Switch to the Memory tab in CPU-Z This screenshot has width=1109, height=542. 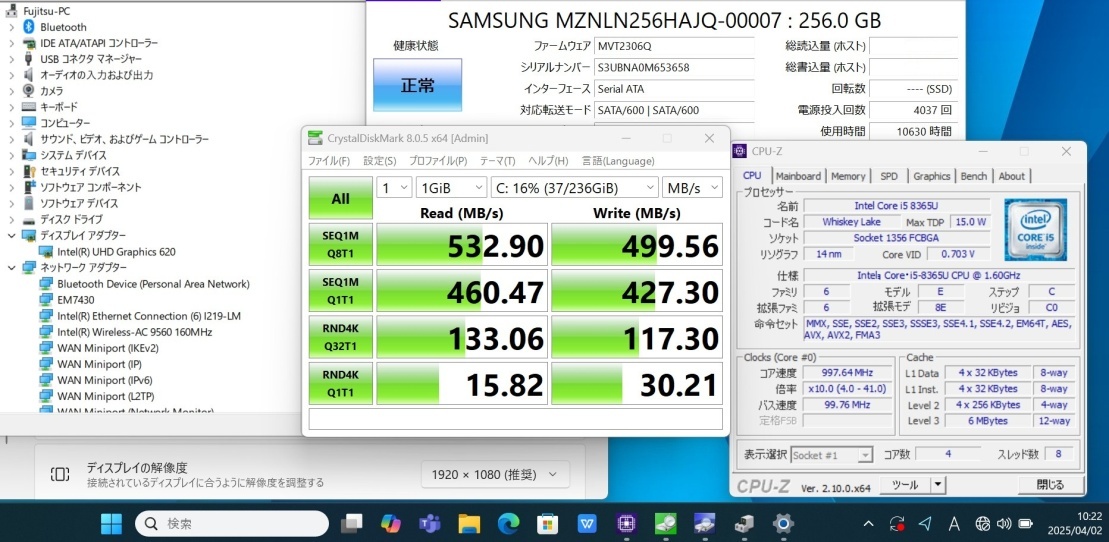848,176
